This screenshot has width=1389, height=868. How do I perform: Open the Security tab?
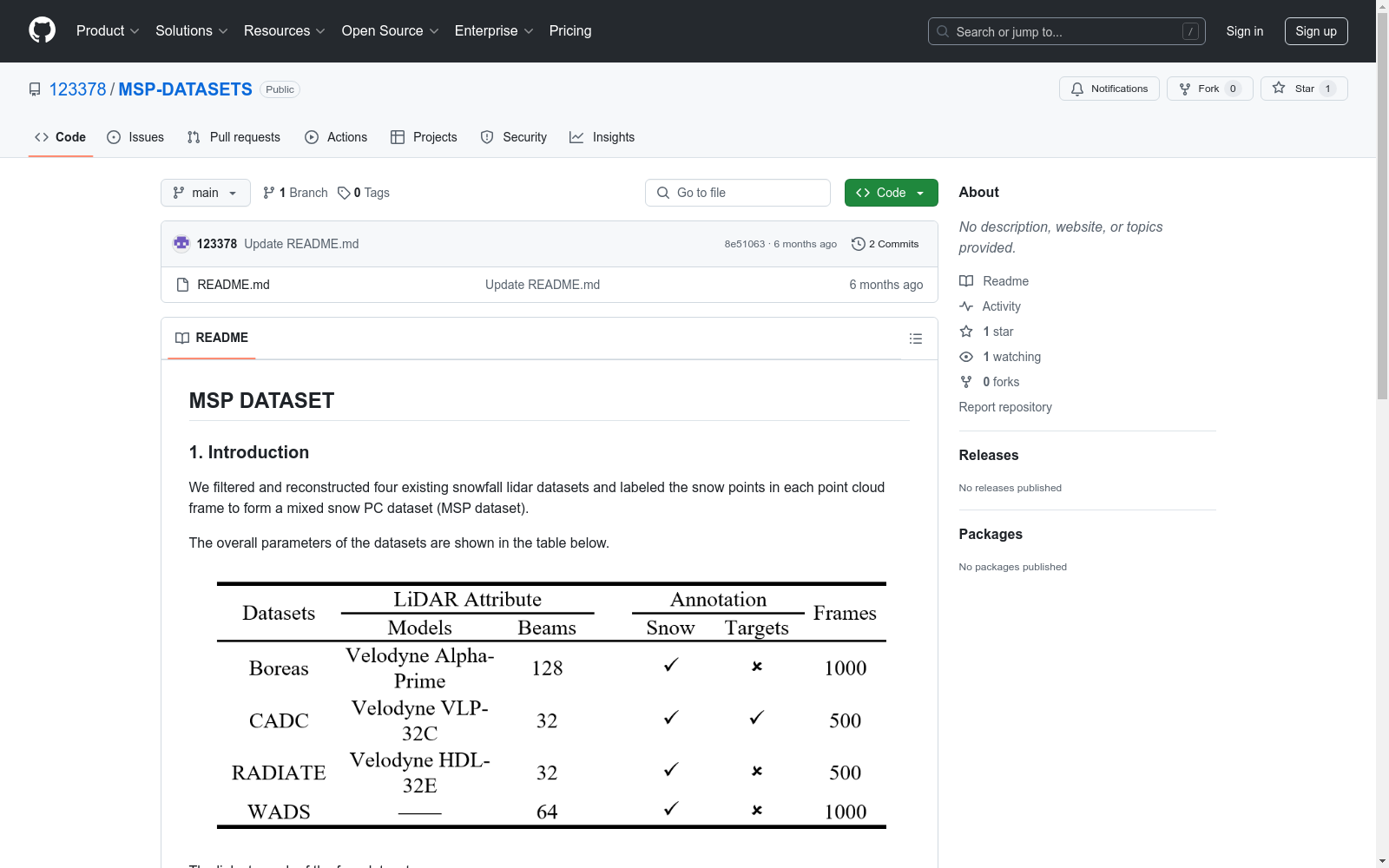point(514,137)
